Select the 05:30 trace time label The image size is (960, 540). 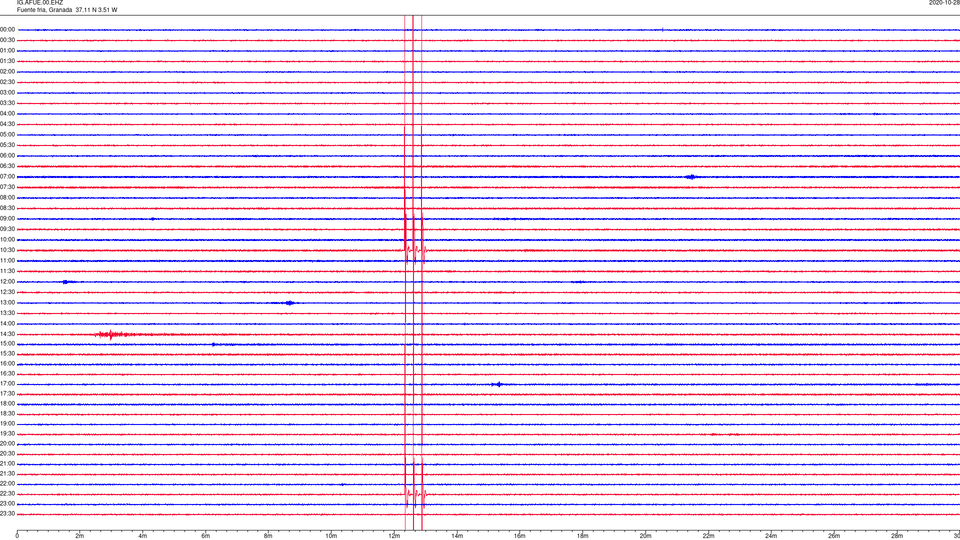tap(7, 145)
